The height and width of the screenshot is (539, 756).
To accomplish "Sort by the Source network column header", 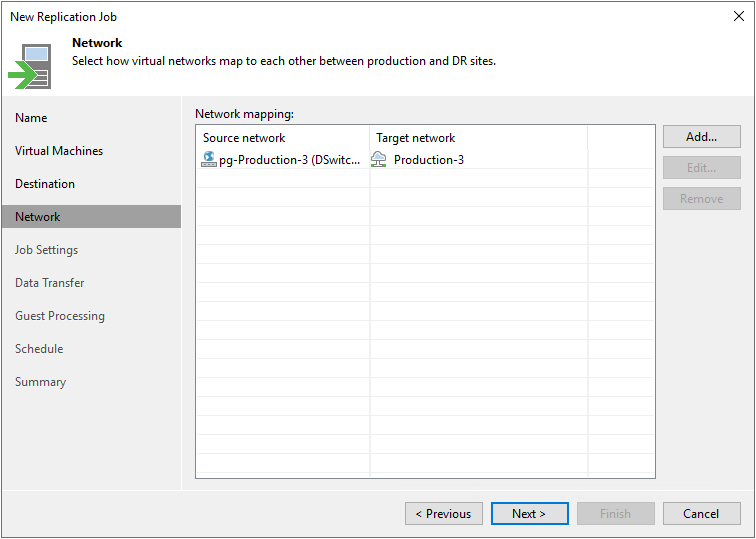I will pyautogui.click(x=244, y=138).
